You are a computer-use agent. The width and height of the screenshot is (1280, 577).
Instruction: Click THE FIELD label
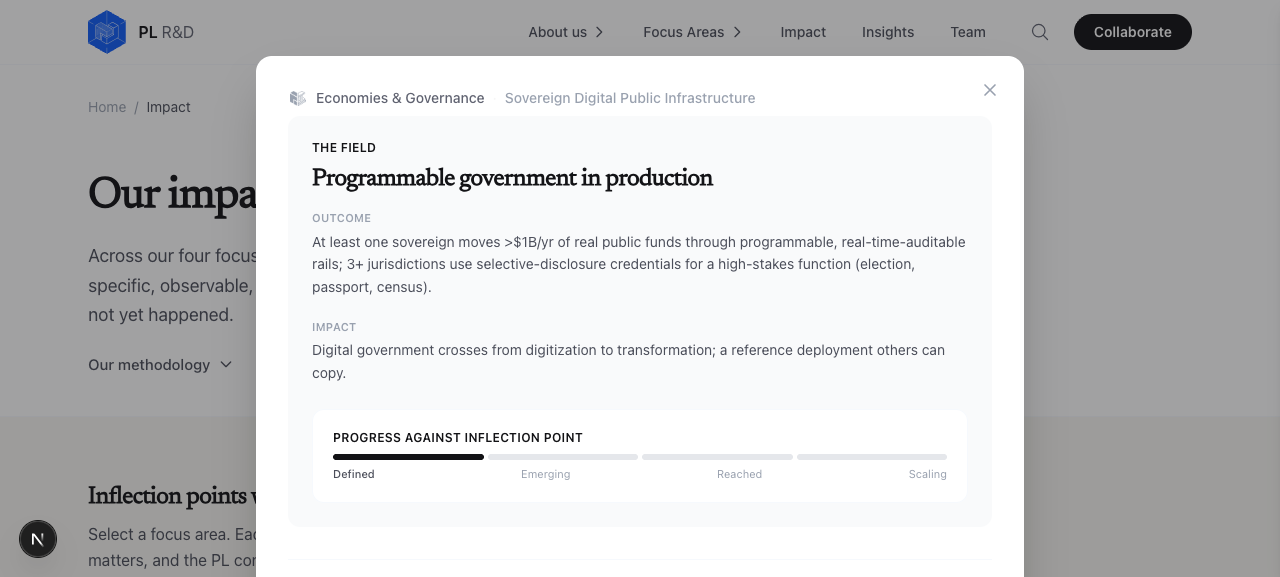click(344, 148)
